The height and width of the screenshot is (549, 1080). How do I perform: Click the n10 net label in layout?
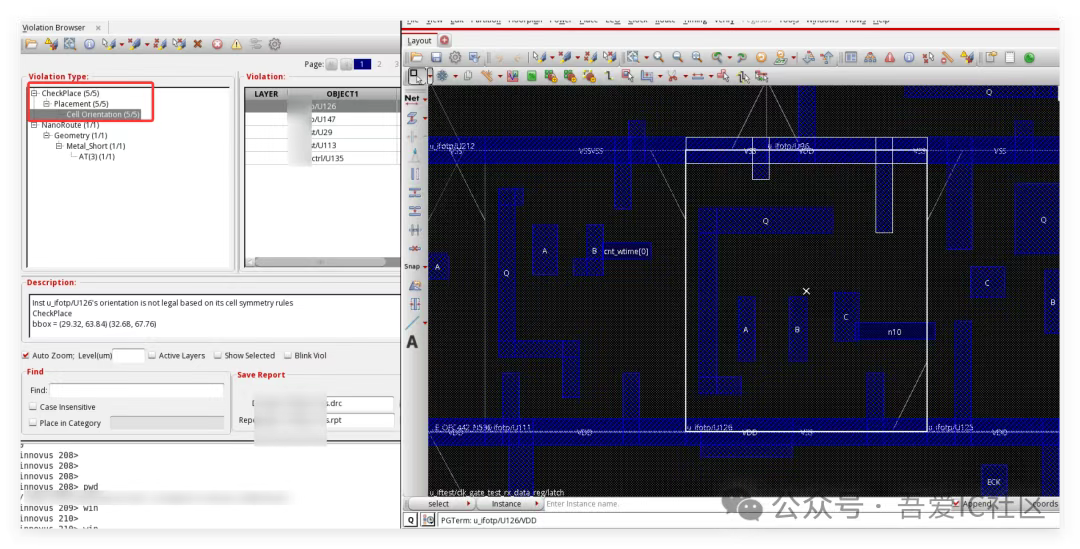click(894, 332)
